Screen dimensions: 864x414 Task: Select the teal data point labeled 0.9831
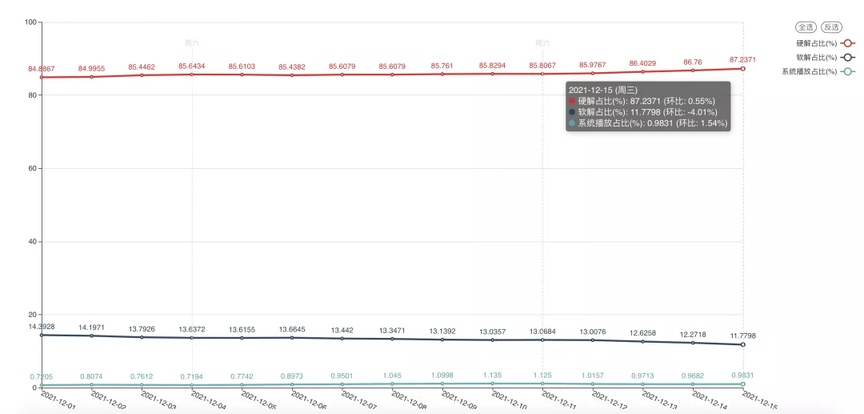coord(743,384)
